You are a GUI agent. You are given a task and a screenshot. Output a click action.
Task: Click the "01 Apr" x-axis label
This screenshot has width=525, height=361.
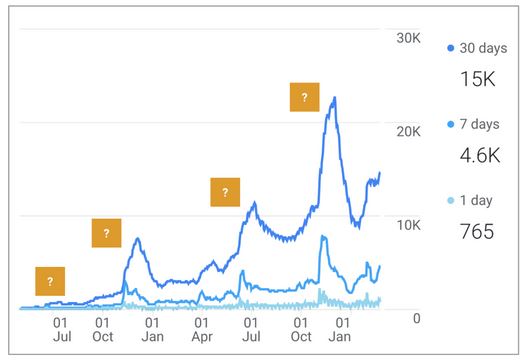click(202, 330)
